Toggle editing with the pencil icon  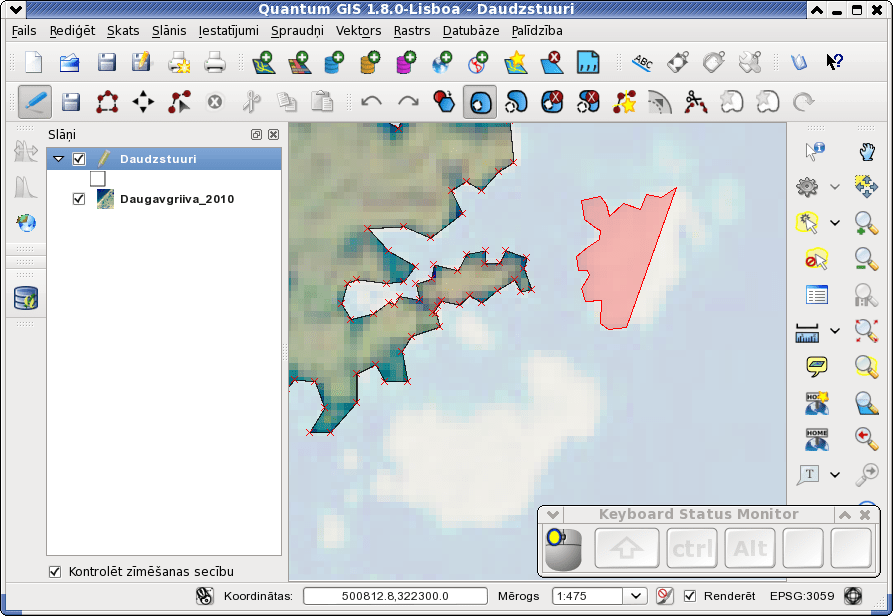(35, 102)
